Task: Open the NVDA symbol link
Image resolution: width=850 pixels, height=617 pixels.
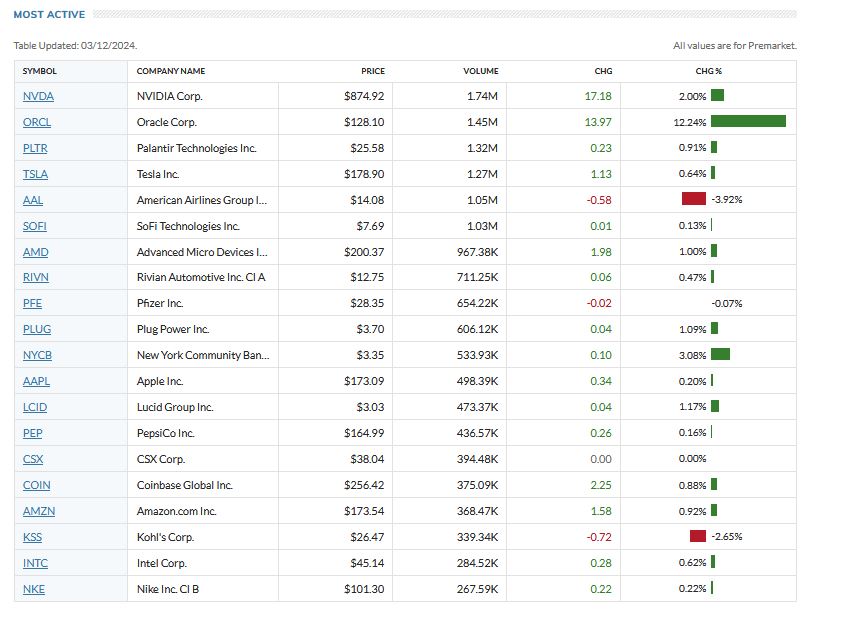Action: coord(38,96)
